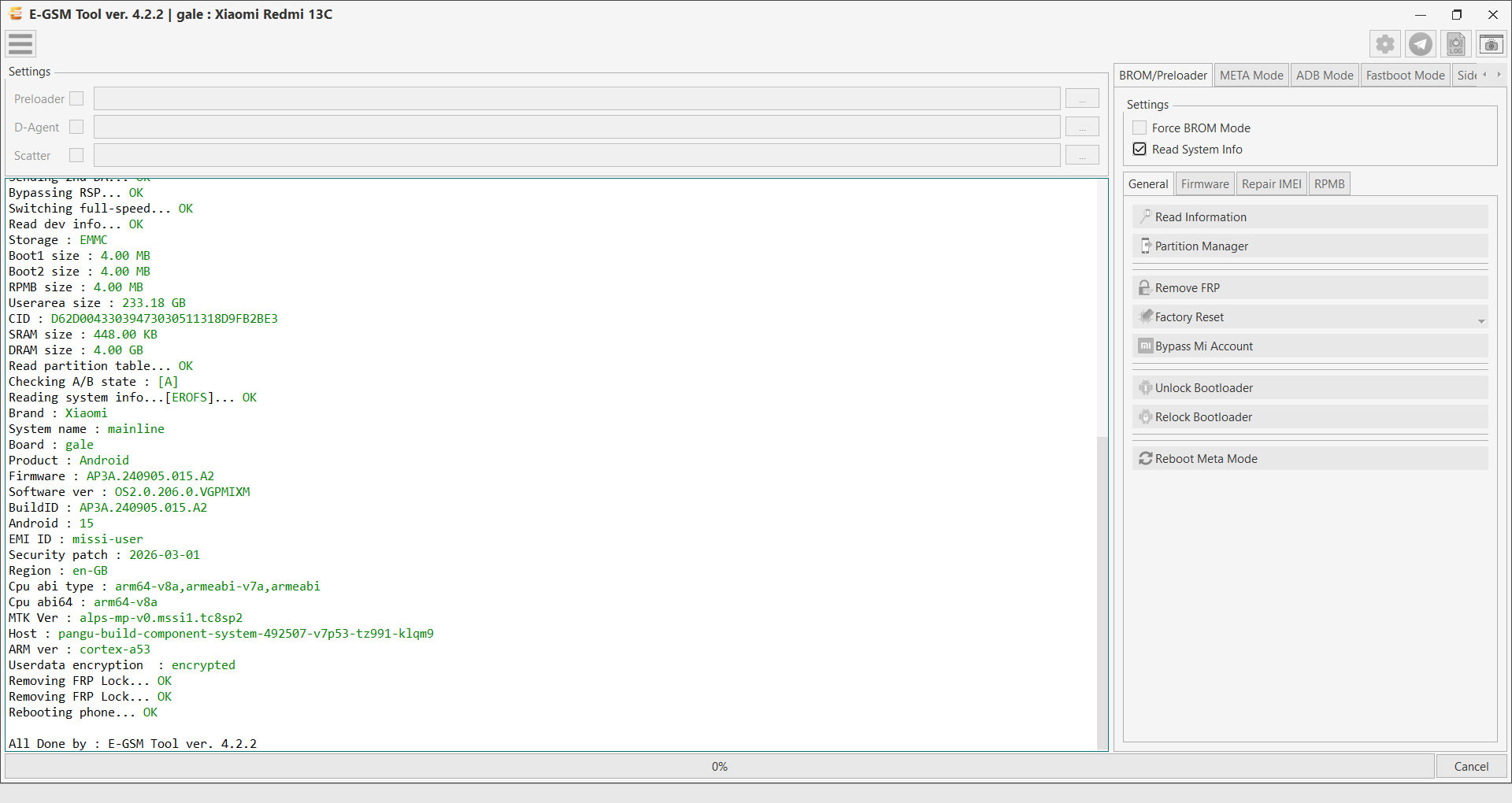Viewport: 1512px width, 803px height.
Task: Click Relock Bootloader button
Action: [x=1310, y=416]
